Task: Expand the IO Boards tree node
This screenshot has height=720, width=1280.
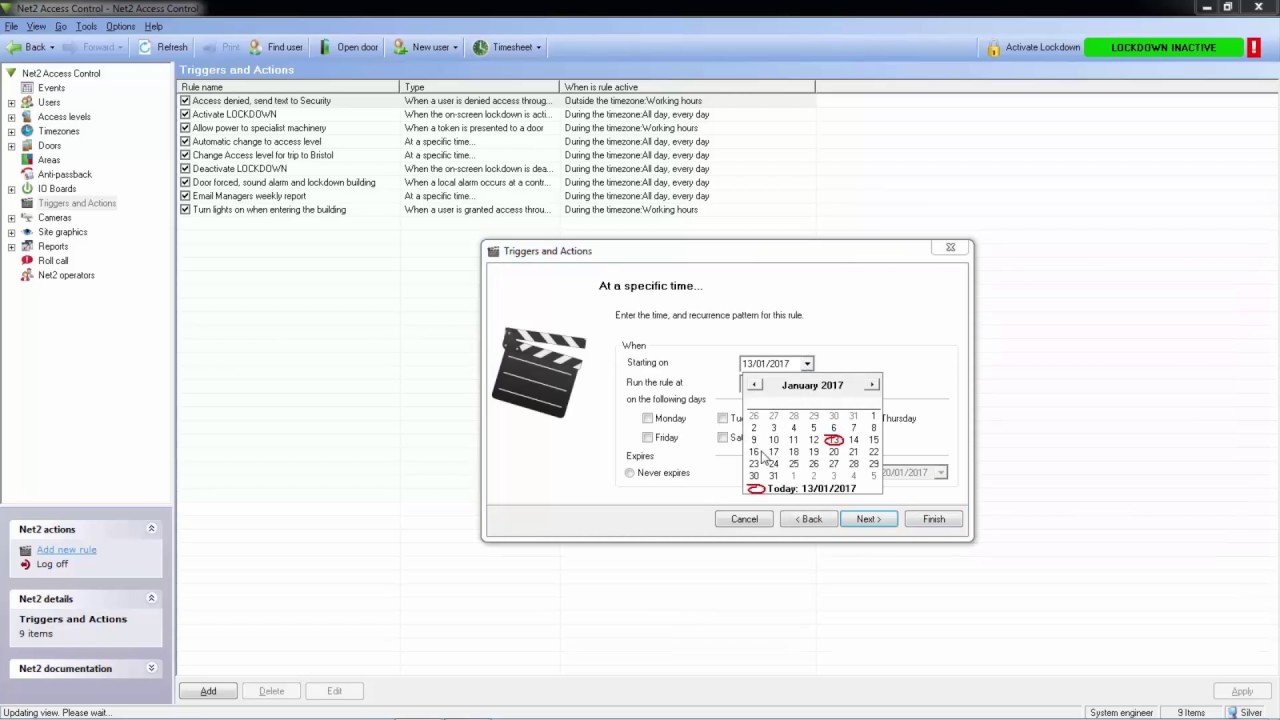Action: pyautogui.click(x=11, y=189)
